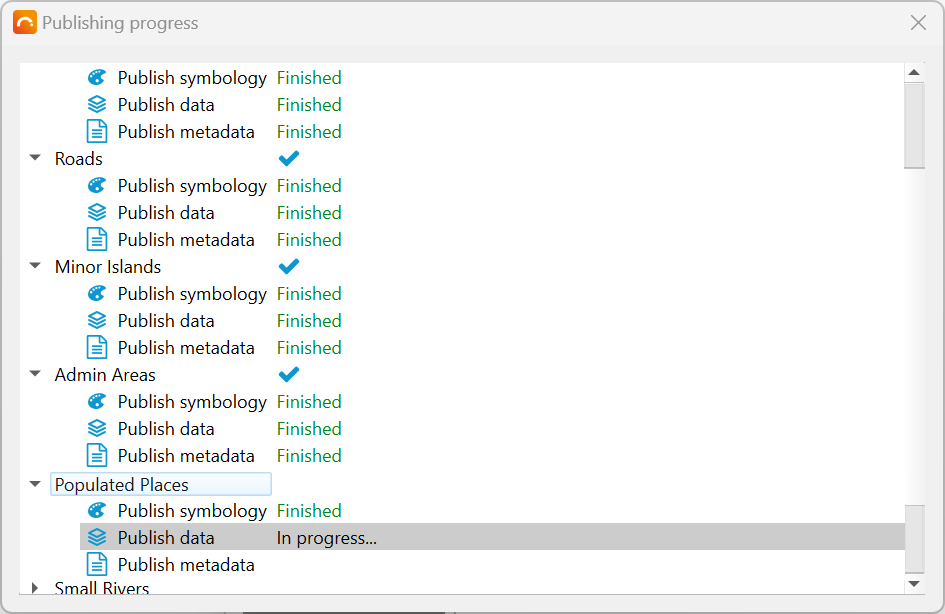The height and width of the screenshot is (614, 945).
Task: Select the Publish symbology icon under Admin Areas
Action: 96,401
